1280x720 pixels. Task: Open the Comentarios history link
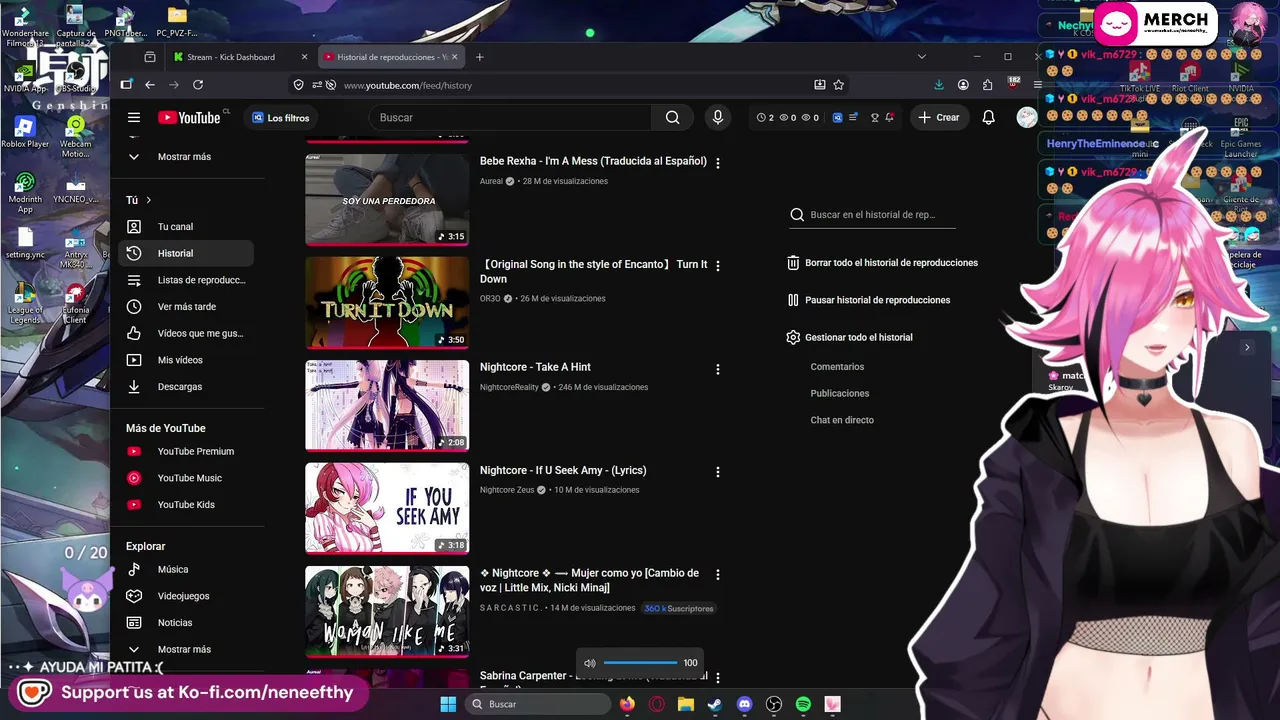click(837, 367)
